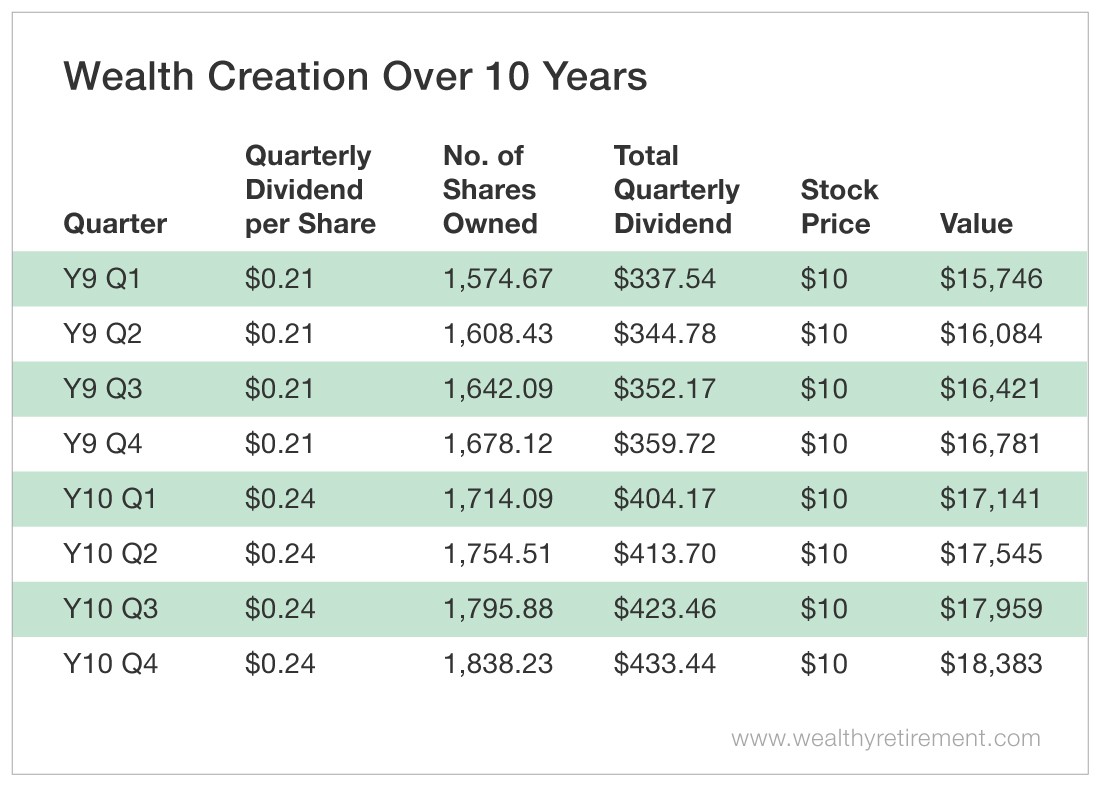Click the $404.17 total dividend cell
Screen dimensions: 1100x786
tap(664, 498)
